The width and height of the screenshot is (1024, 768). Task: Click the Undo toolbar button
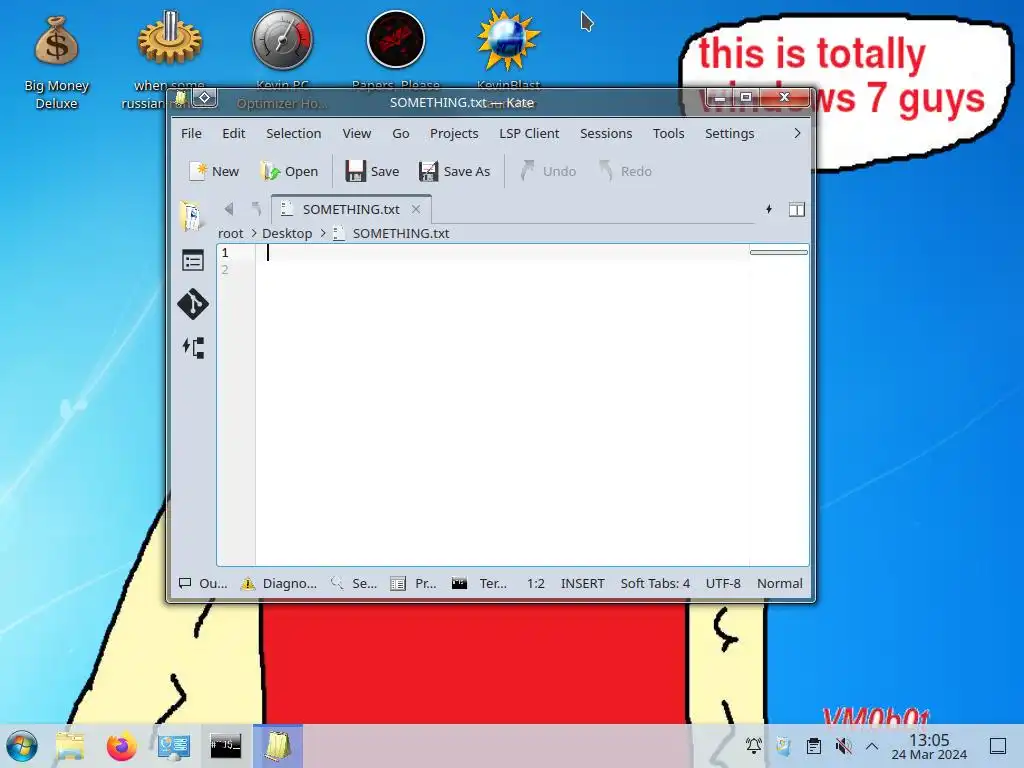coord(548,171)
